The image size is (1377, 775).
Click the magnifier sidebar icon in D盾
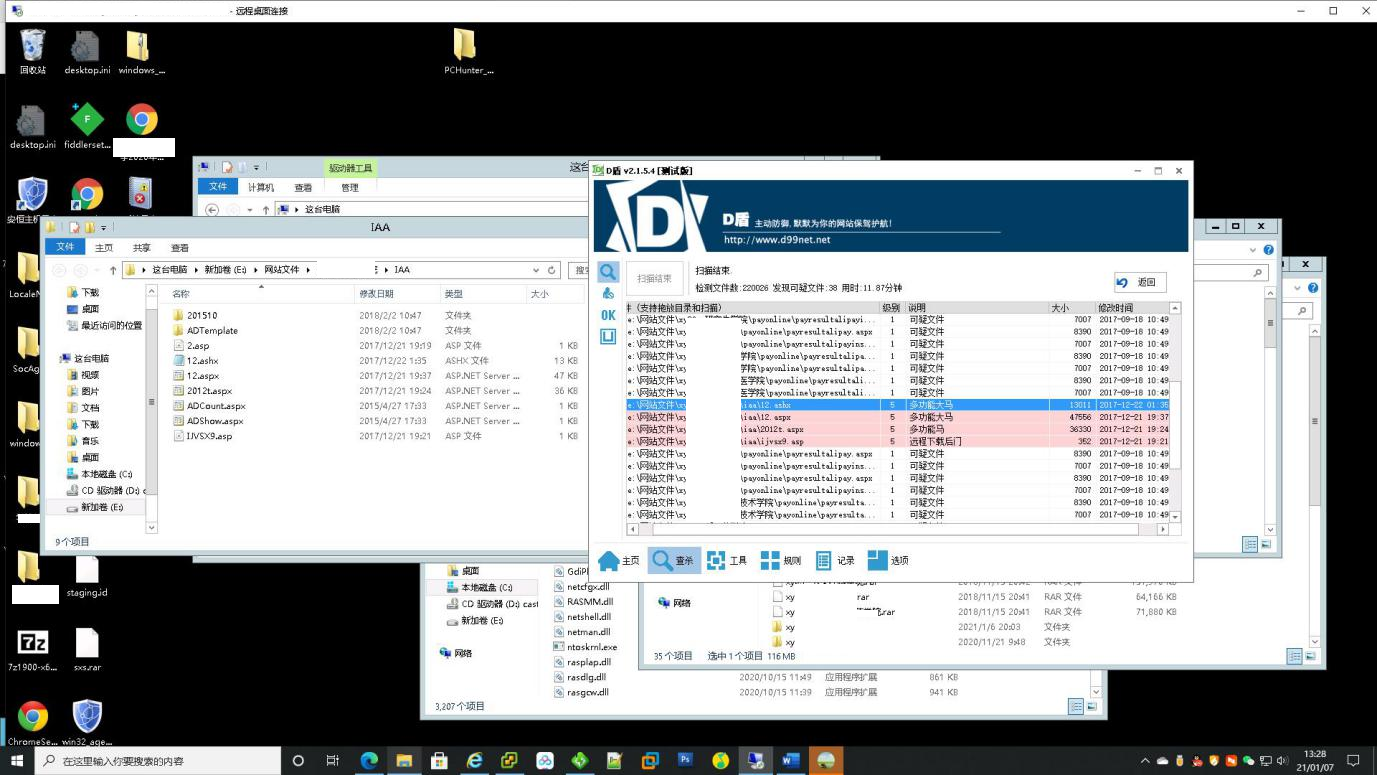tap(608, 272)
